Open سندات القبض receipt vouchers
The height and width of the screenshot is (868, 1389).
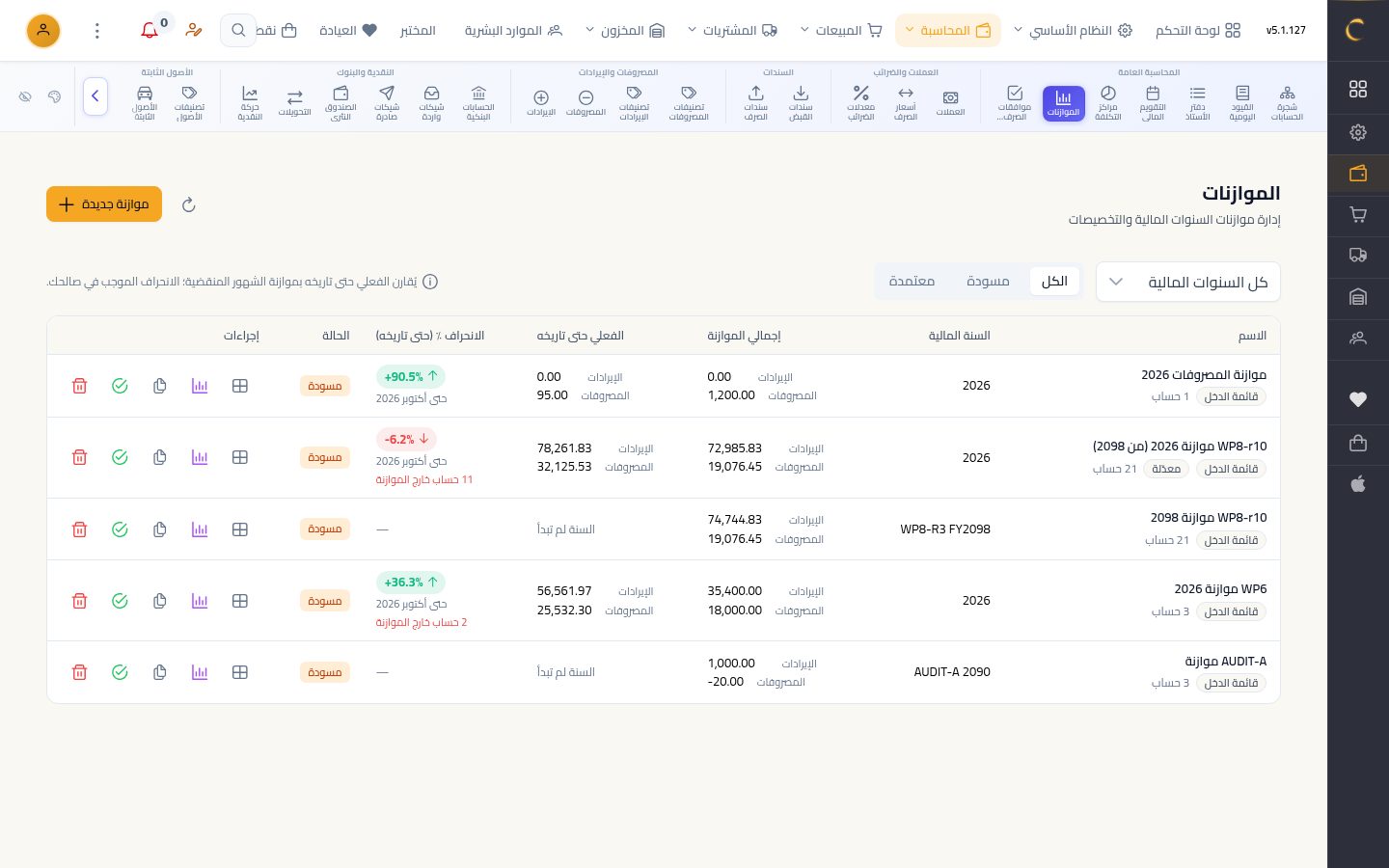(801, 102)
